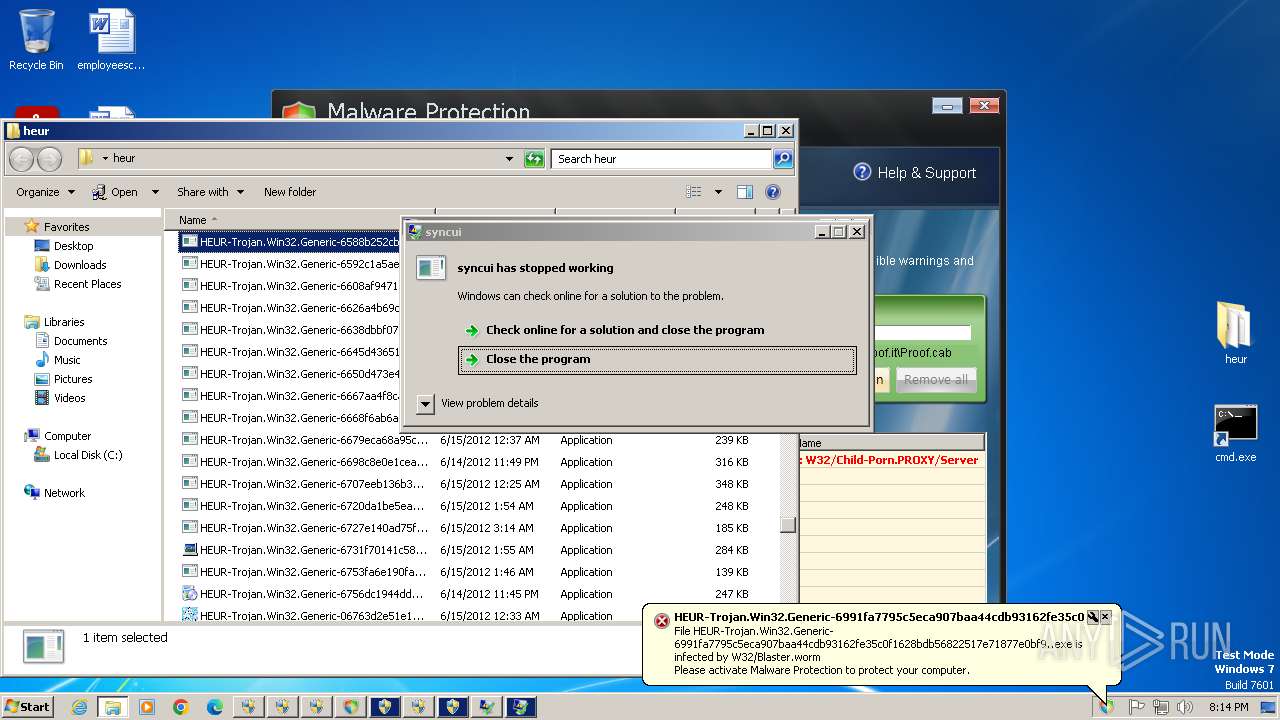Click the Action Center flag tray icon

pyautogui.click(x=1136, y=707)
